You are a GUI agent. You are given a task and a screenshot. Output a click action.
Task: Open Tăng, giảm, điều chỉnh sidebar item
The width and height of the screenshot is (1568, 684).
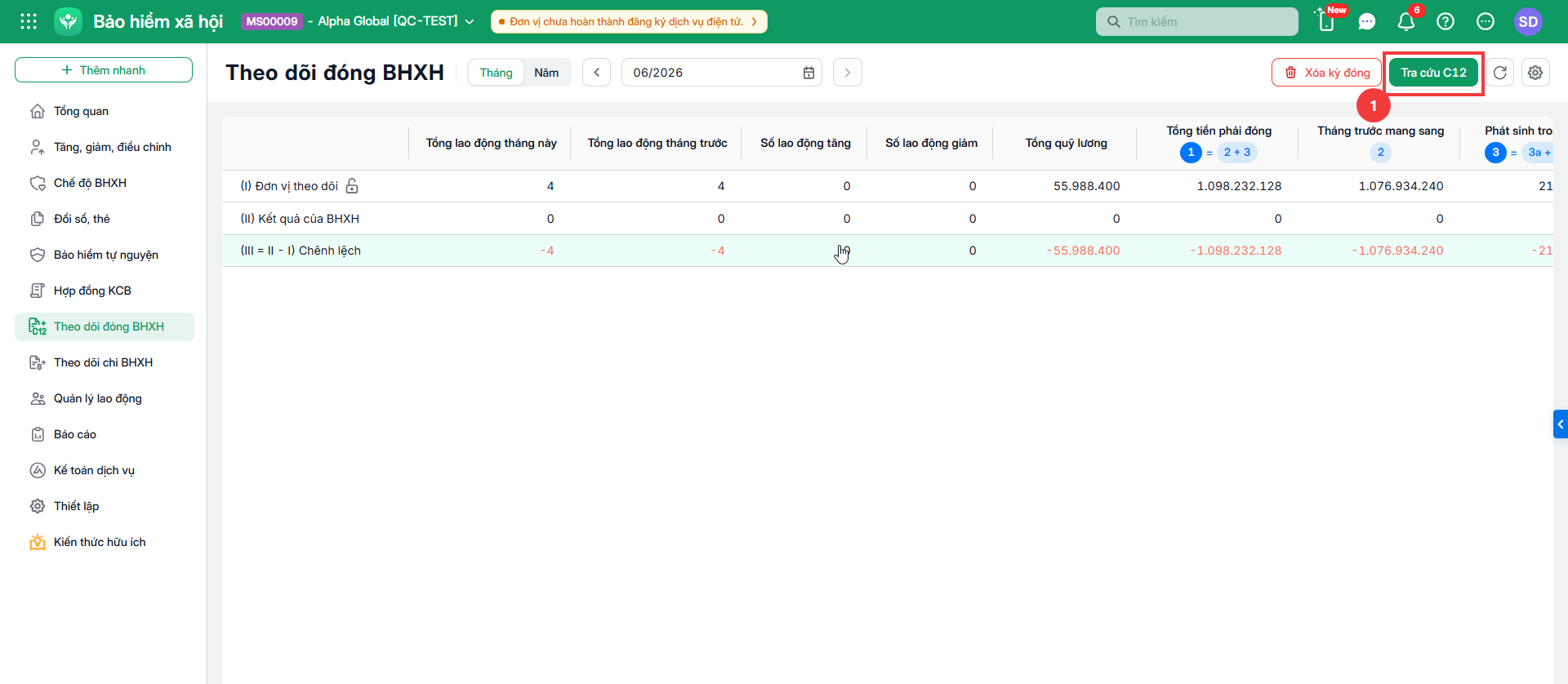click(x=105, y=147)
